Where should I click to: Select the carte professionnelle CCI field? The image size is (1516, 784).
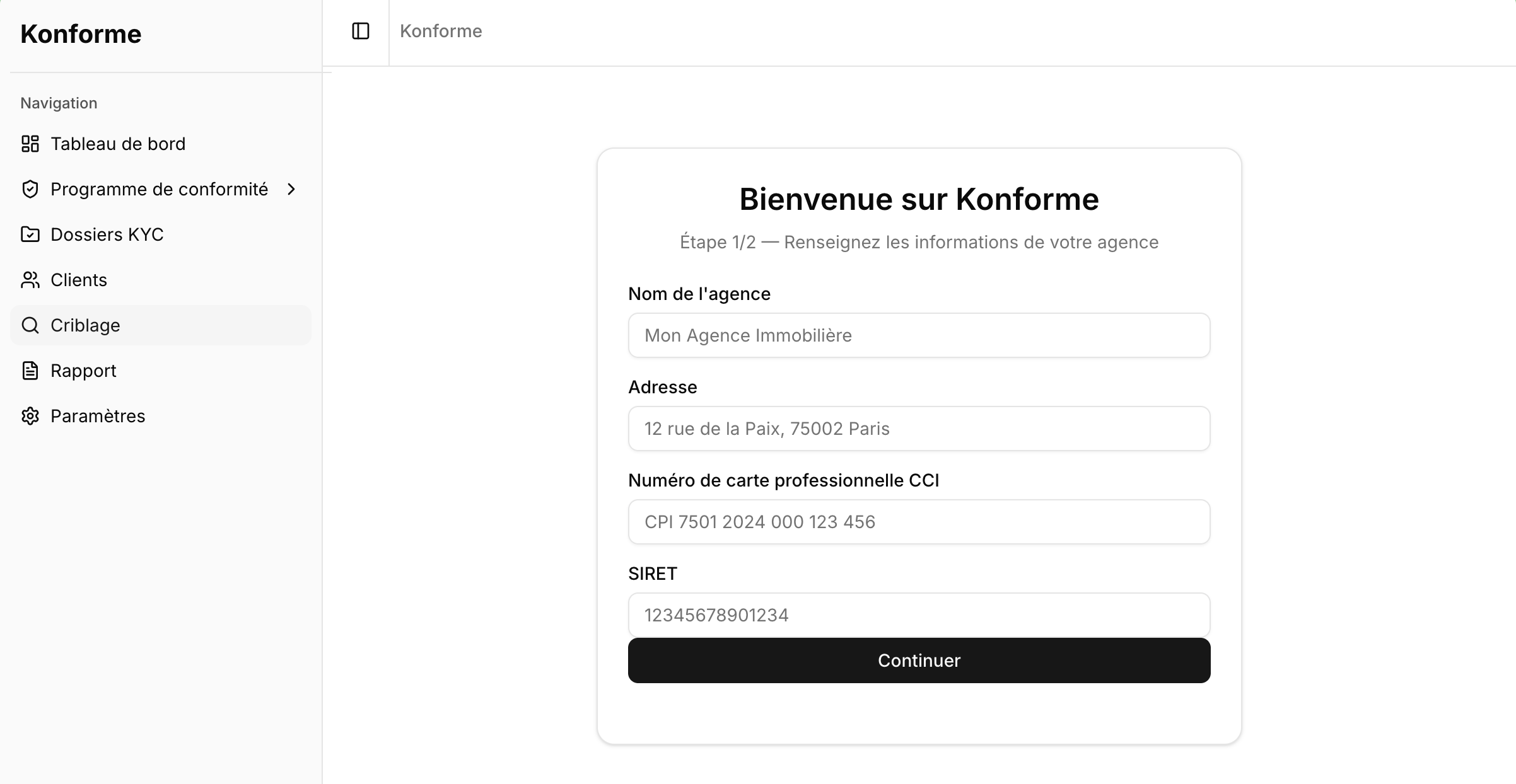(918, 522)
